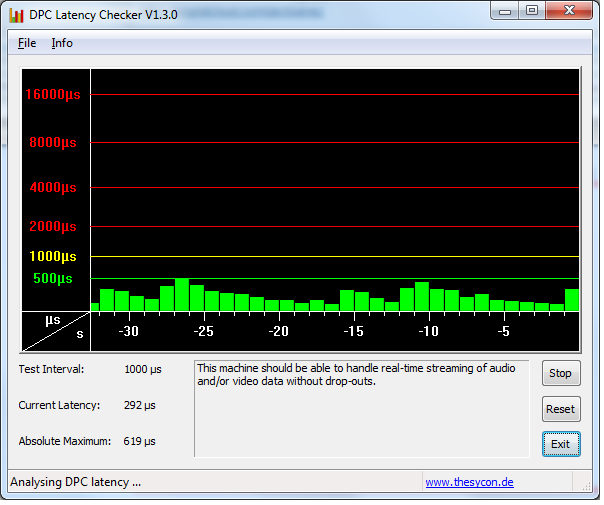Viewport: 604px width, 505px height.
Task: Click the 8000µs axis label
Action: (53, 143)
